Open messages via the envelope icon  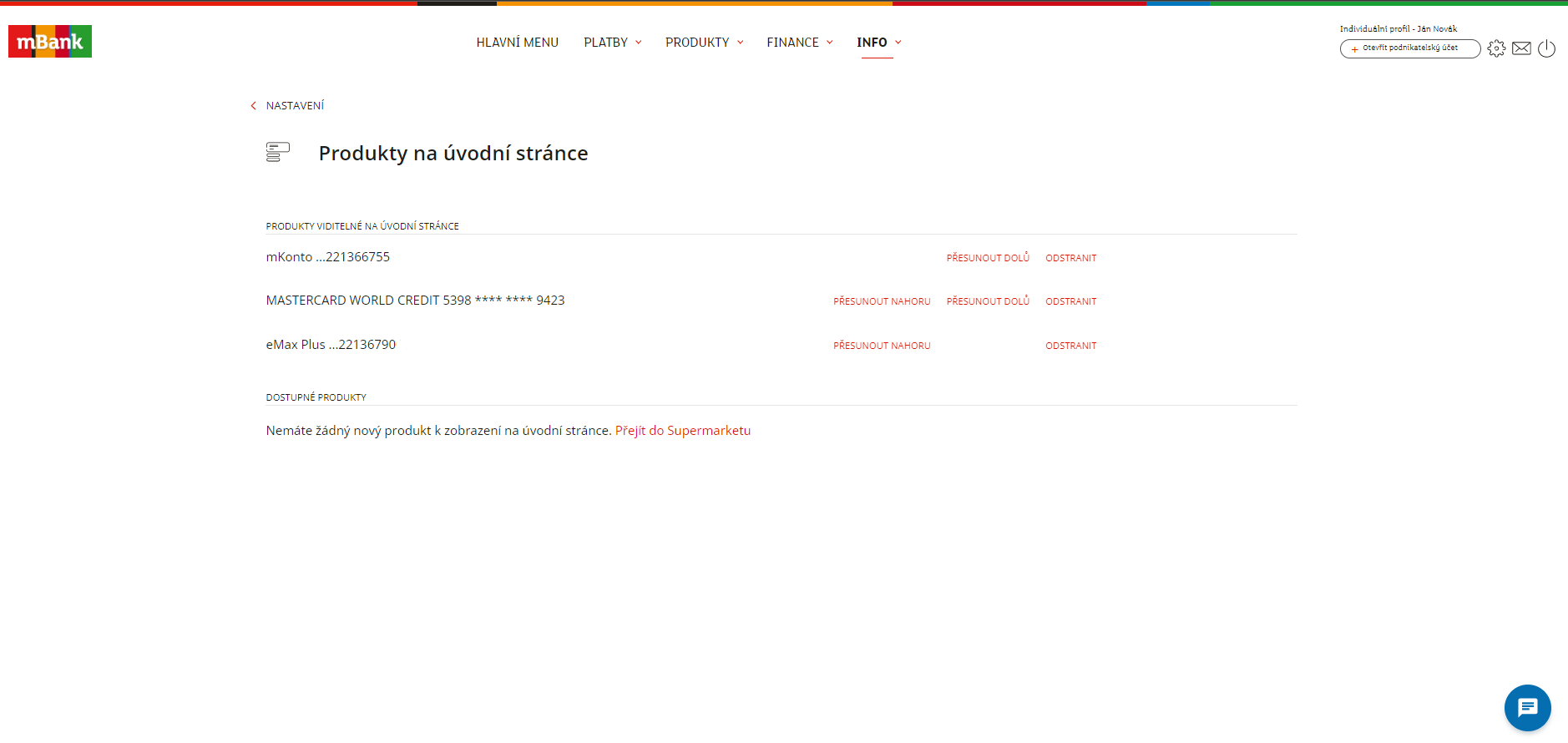tap(1521, 48)
